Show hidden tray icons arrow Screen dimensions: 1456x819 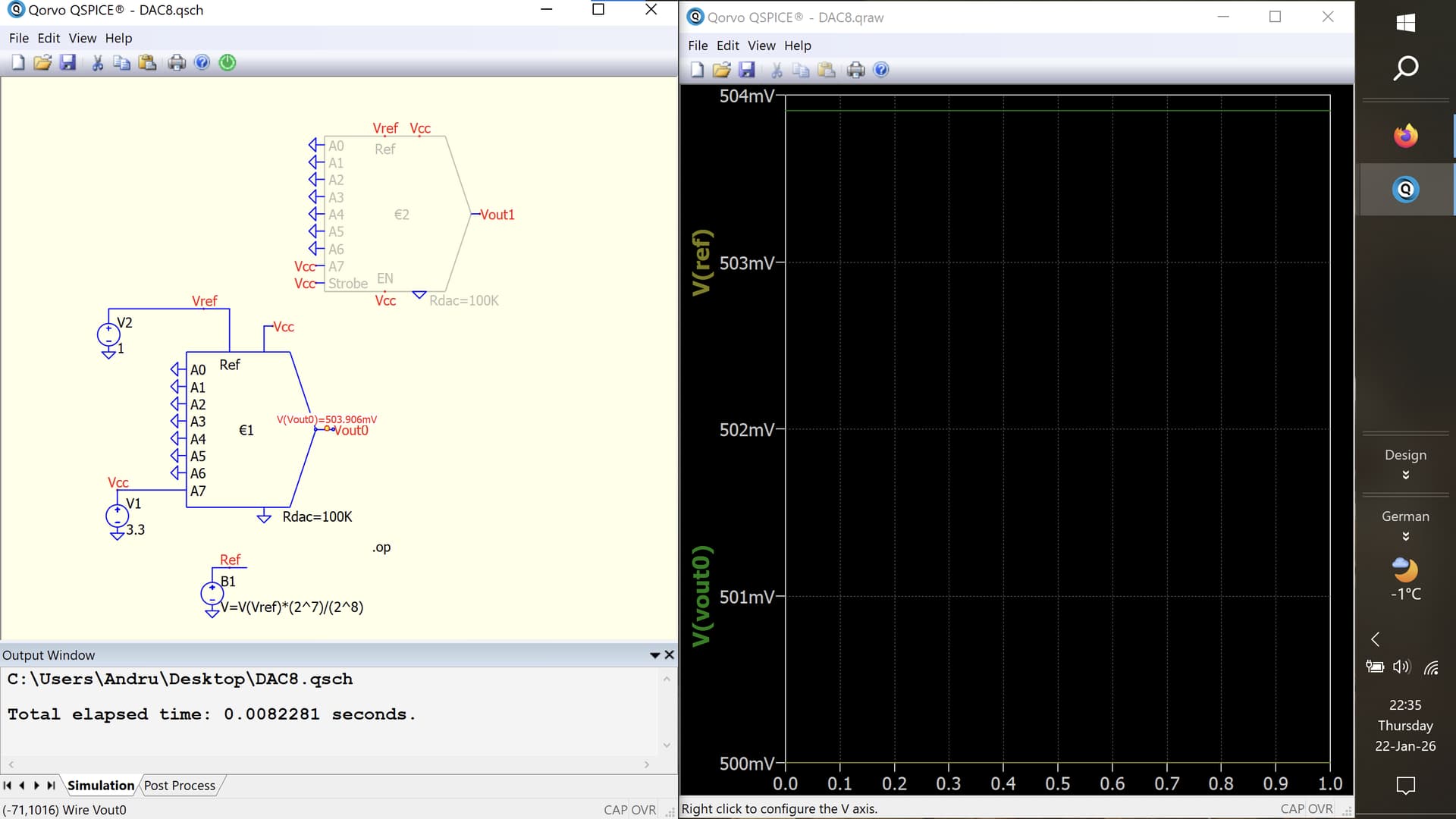pyautogui.click(x=1375, y=639)
